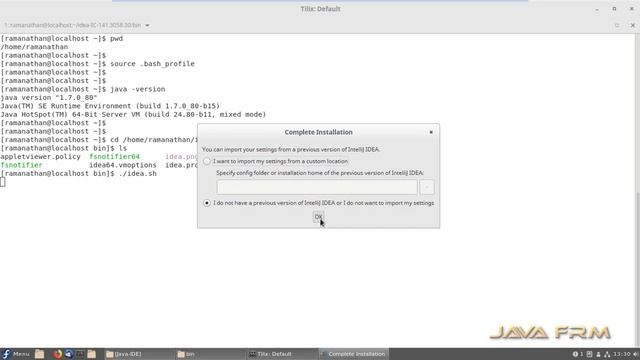The image size is (640, 360).
Task: Open the notification indicator in system tray
Action: click(578, 354)
